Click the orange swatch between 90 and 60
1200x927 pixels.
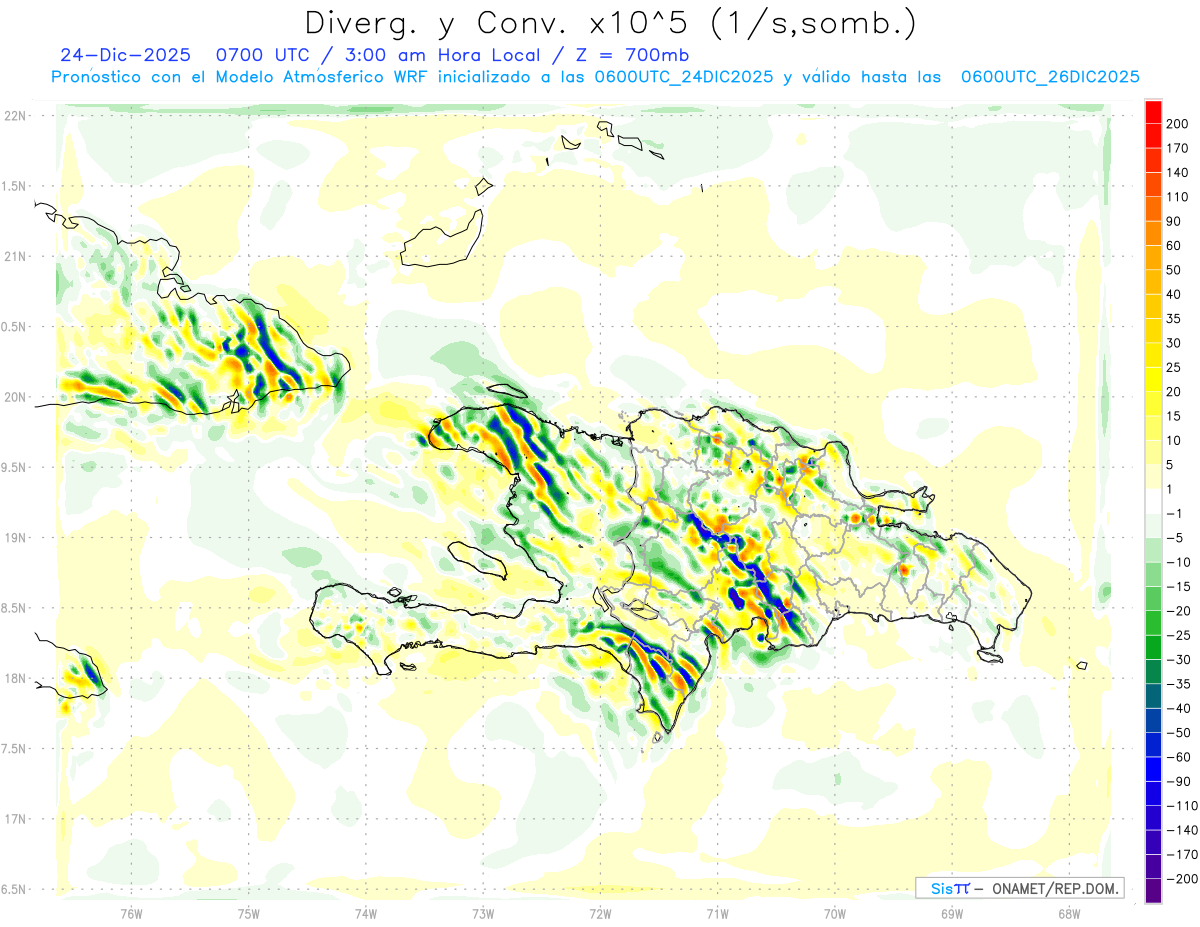pos(1153,233)
